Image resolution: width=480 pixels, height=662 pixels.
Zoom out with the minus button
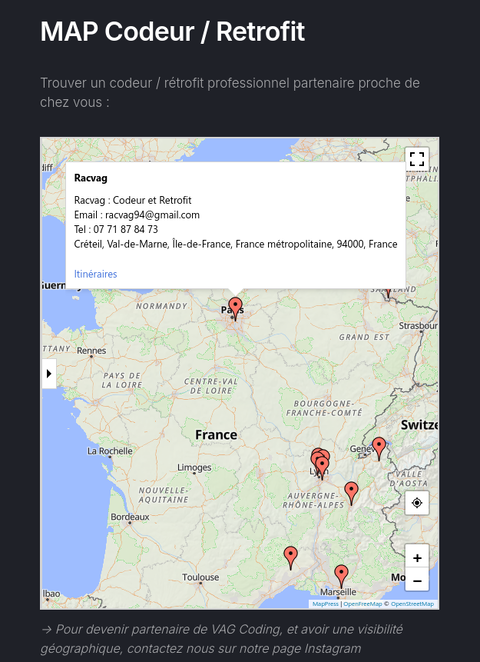click(417, 581)
